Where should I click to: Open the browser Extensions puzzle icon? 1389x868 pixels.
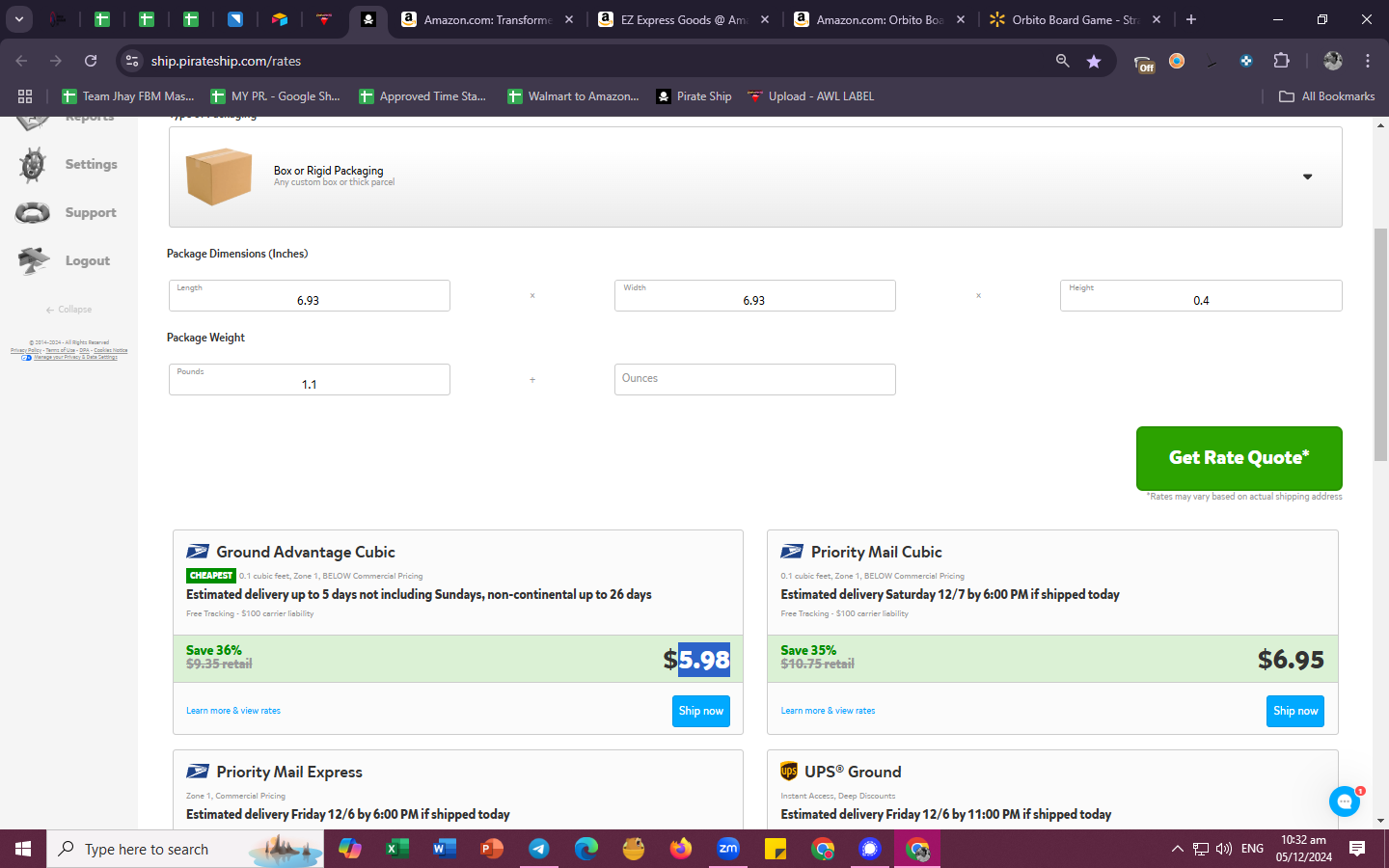click(1281, 61)
